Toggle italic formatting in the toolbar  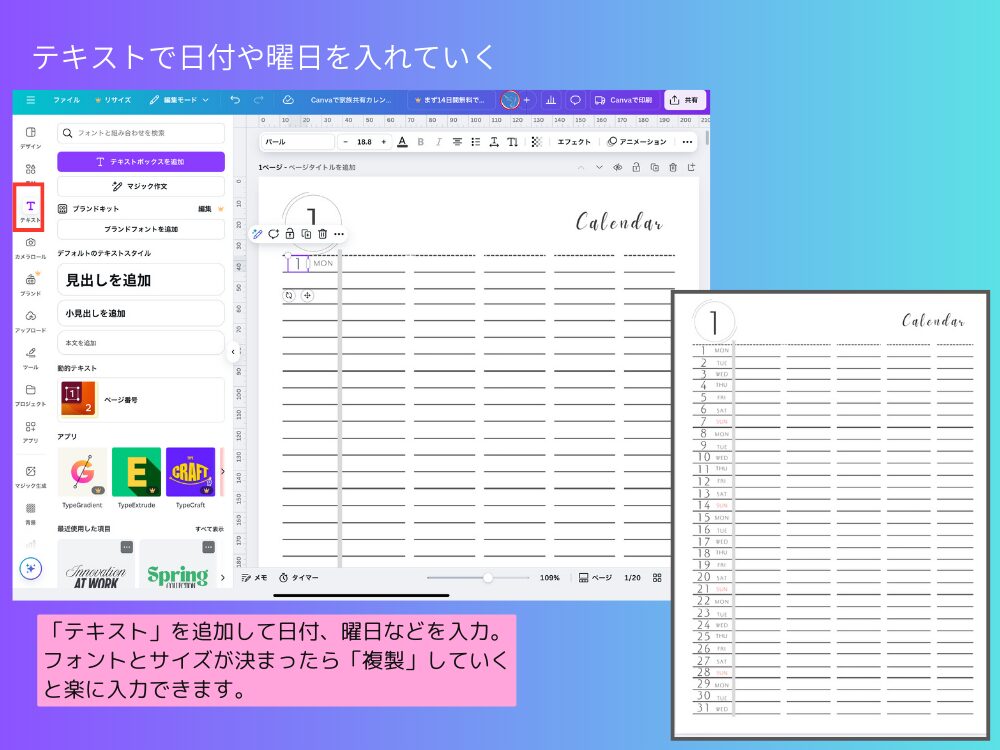438,141
